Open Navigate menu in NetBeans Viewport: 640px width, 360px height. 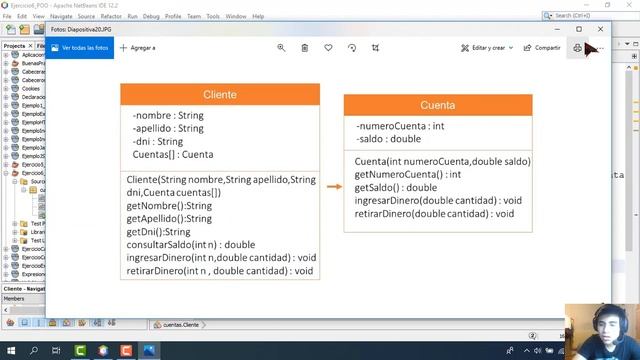61,16
